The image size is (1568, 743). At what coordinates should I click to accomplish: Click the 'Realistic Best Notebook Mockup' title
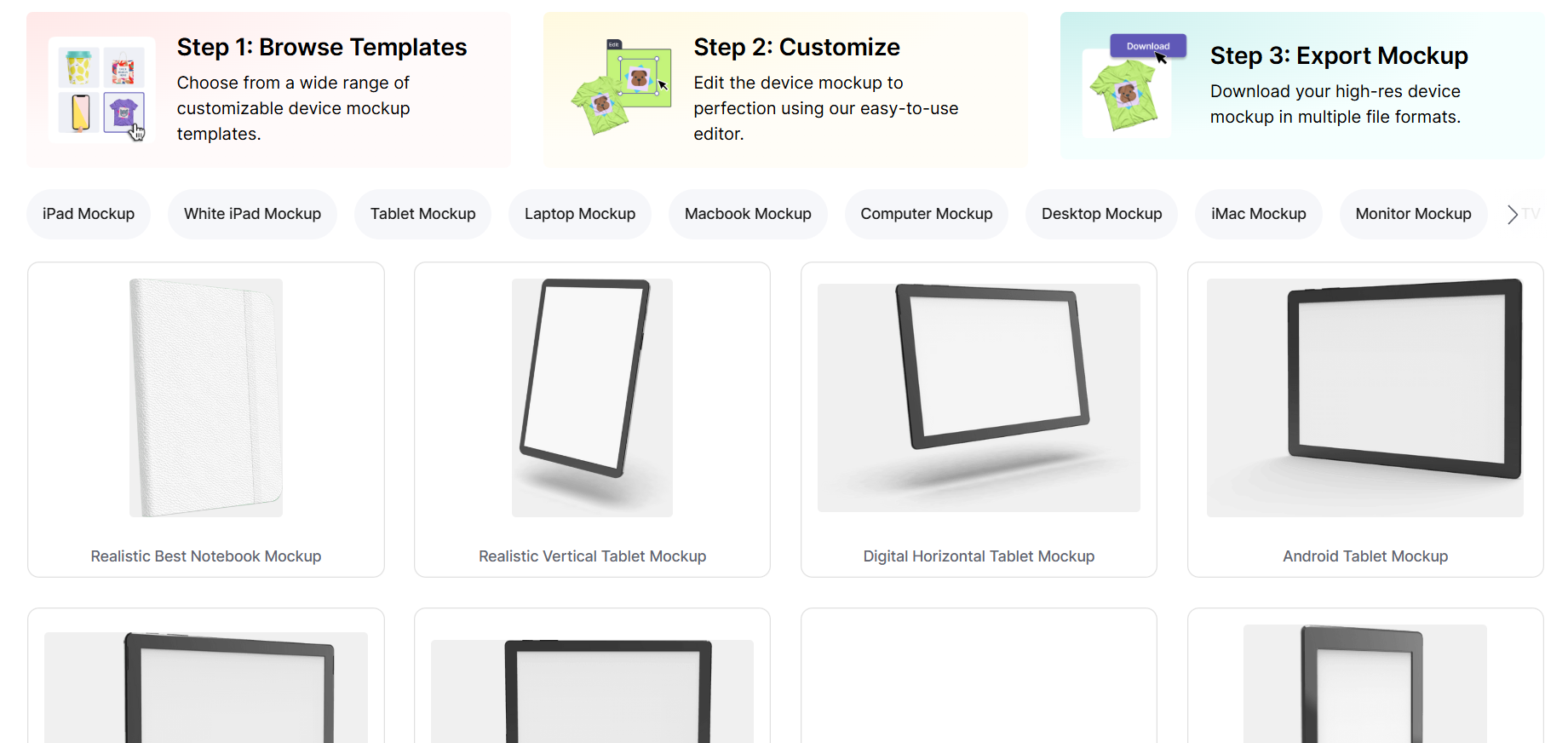coord(206,556)
